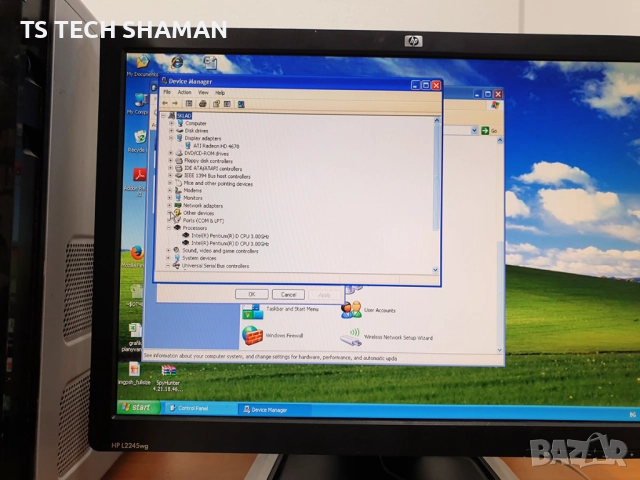Expand the DVD/CD-ROM drives category

point(171,153)
